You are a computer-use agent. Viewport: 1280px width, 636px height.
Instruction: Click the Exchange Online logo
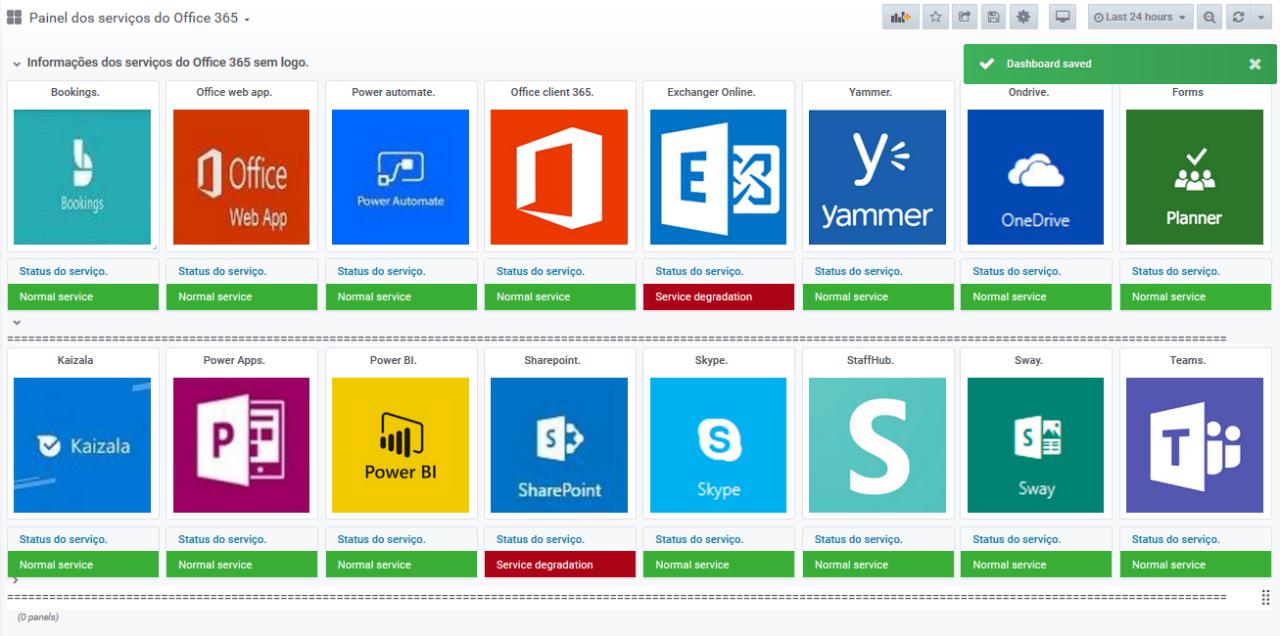coord(718,177)
